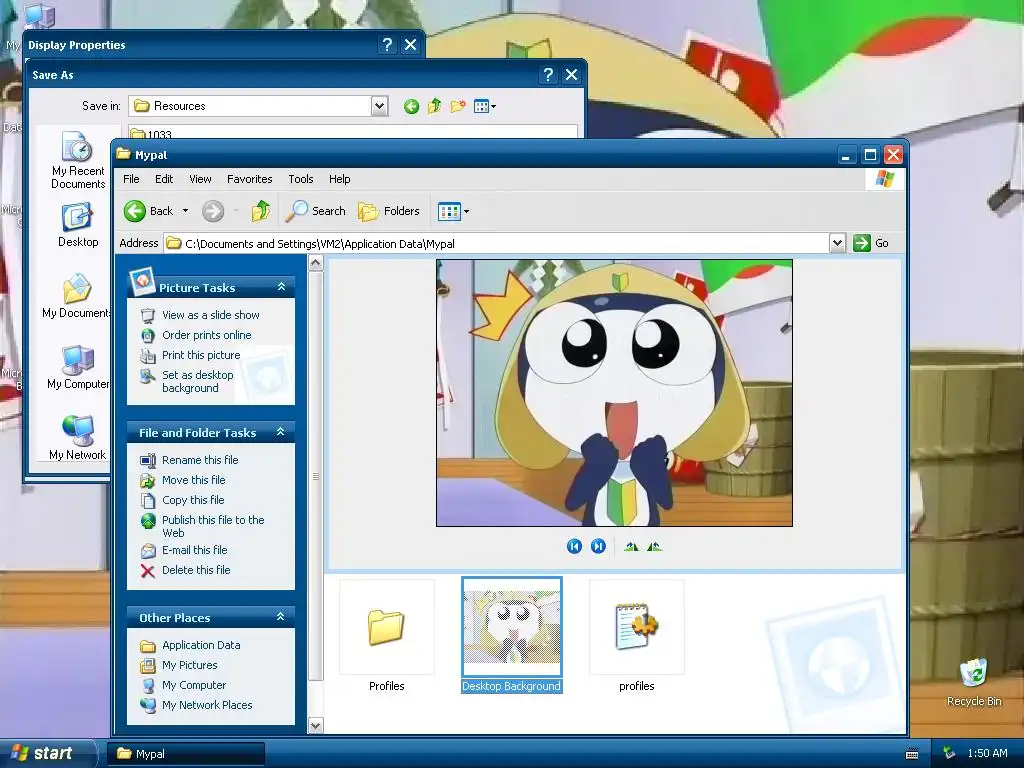Show the previous image in filmstrip

574,546
